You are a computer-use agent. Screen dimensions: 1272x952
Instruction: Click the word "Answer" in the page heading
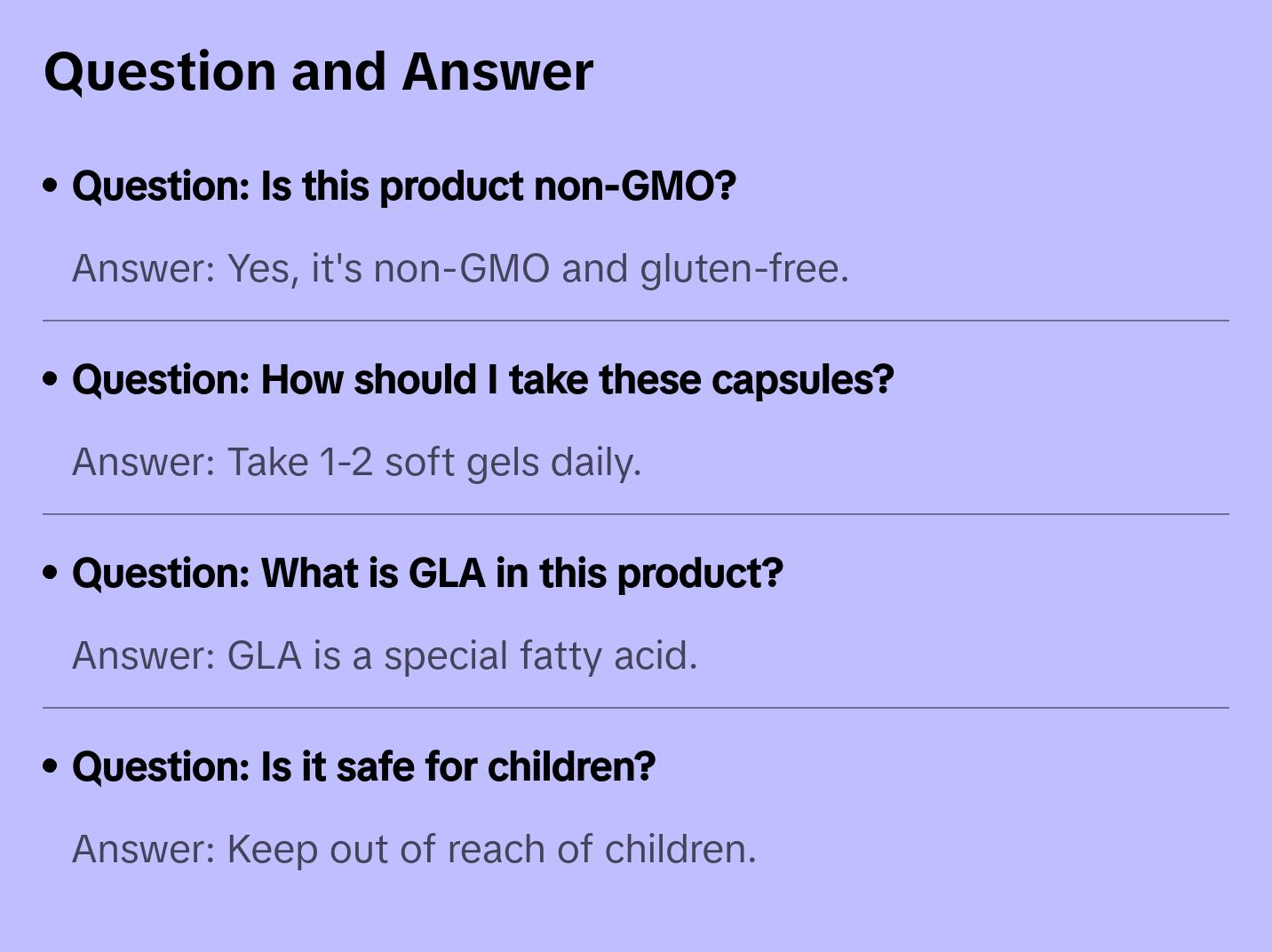pyautogui.click(x=497, y=72)
